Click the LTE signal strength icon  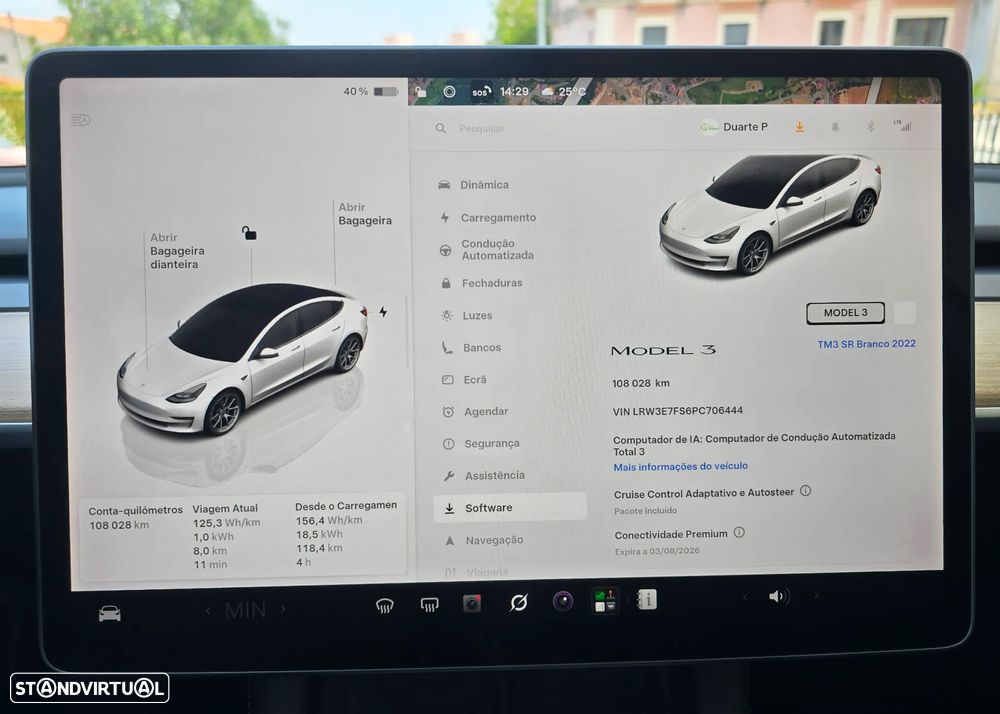click(902, 126)
